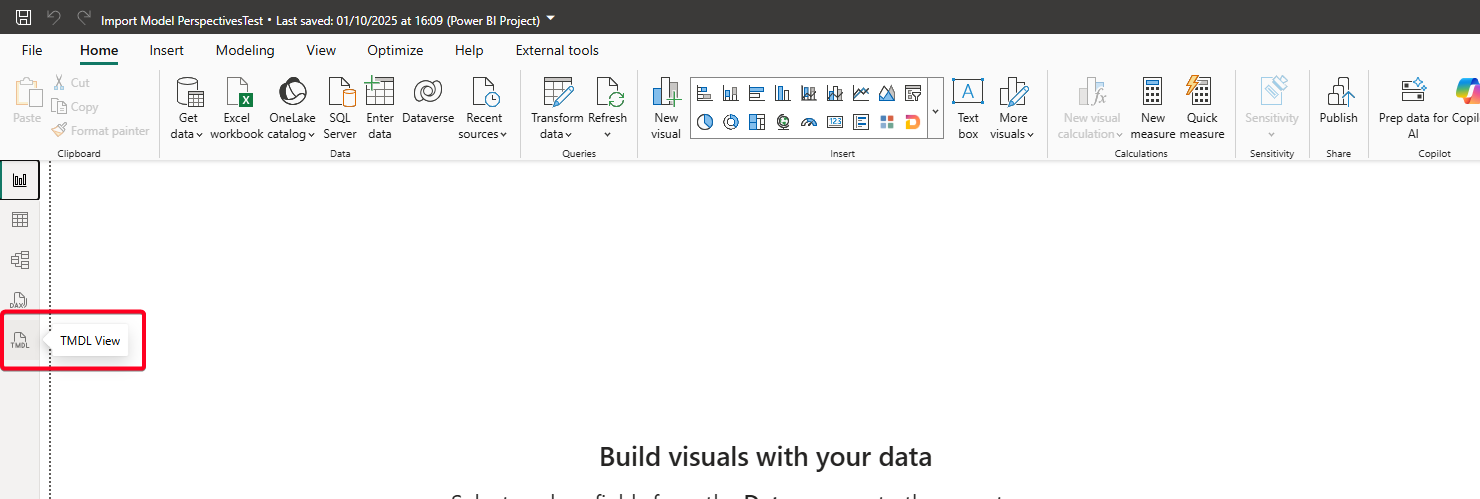Click Prep data for AI button
The image size is (1480, 499).
coord(1413,108)
